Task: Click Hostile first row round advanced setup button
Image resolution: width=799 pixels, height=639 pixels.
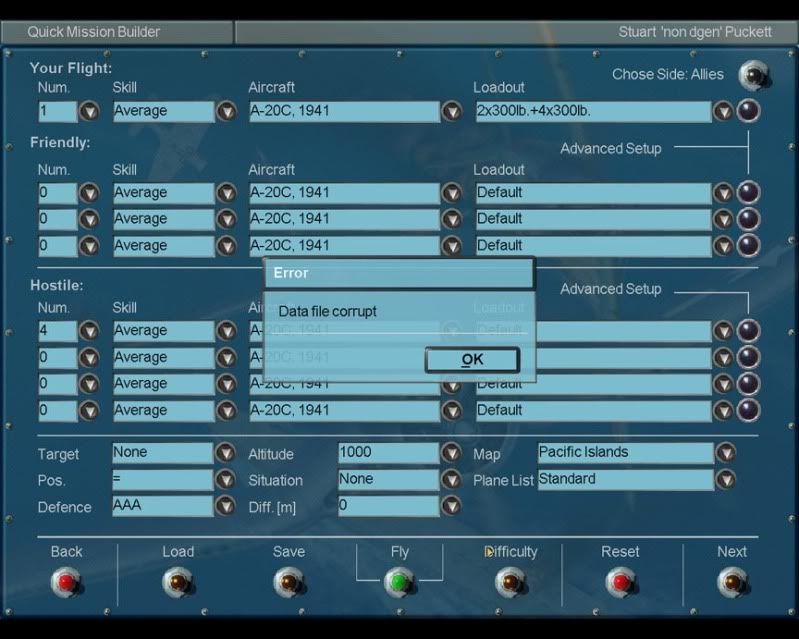Action: (x=748, y=331)
